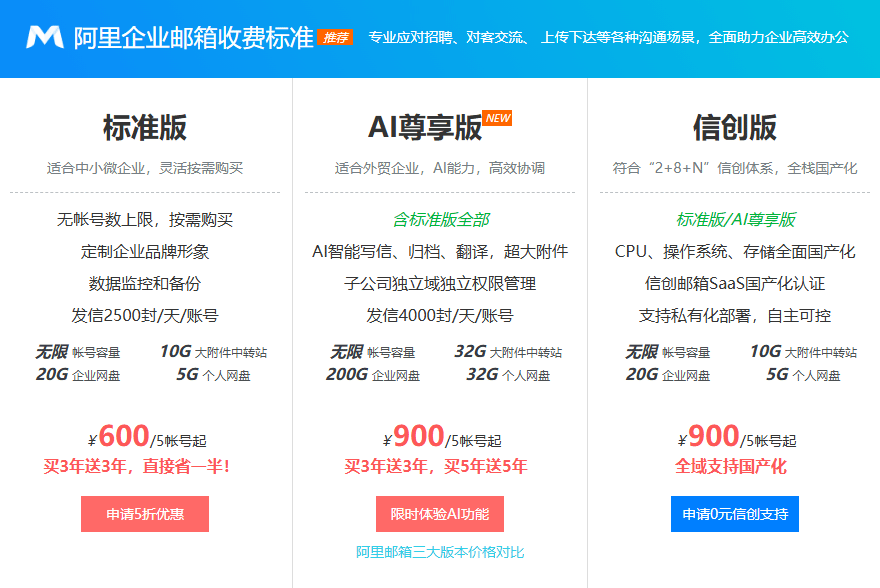Click the blue 申请0元信创支持 button

[x=735, y=514]
